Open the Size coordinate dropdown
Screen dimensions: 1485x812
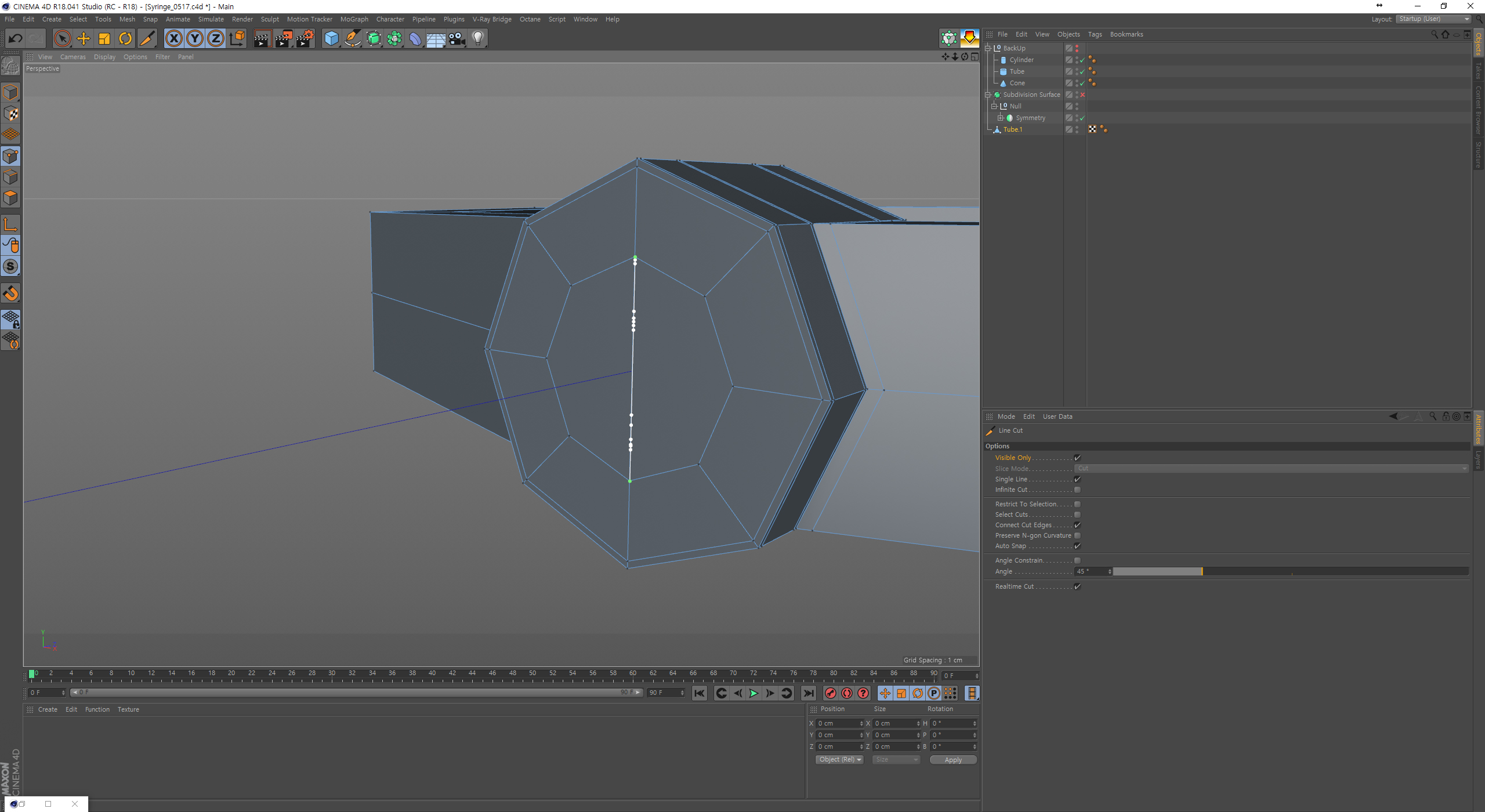tap(896, 759)
